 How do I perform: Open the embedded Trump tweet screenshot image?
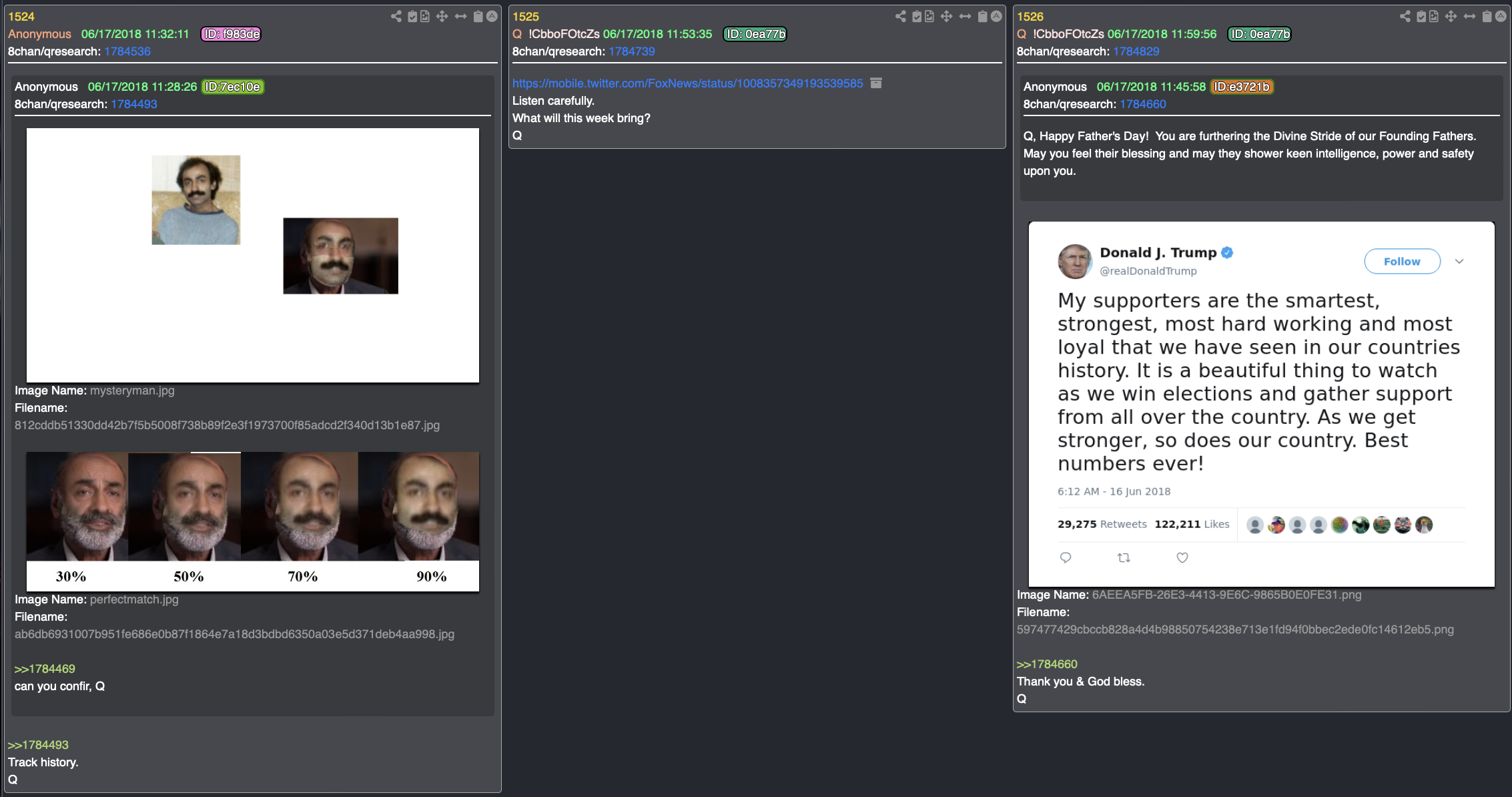click(x=1261, y=405)
